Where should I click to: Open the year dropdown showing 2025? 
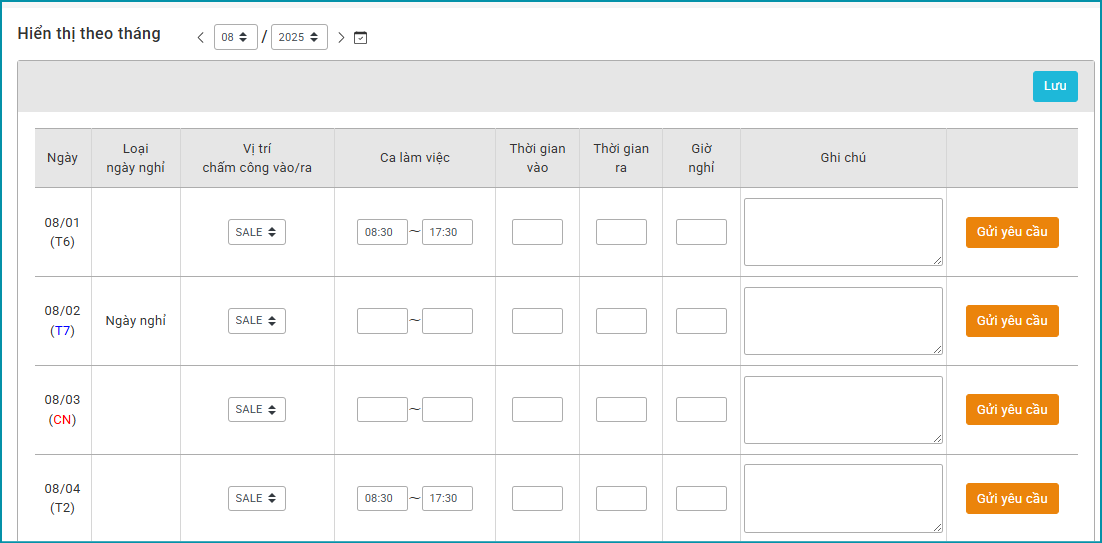point(299,37)
